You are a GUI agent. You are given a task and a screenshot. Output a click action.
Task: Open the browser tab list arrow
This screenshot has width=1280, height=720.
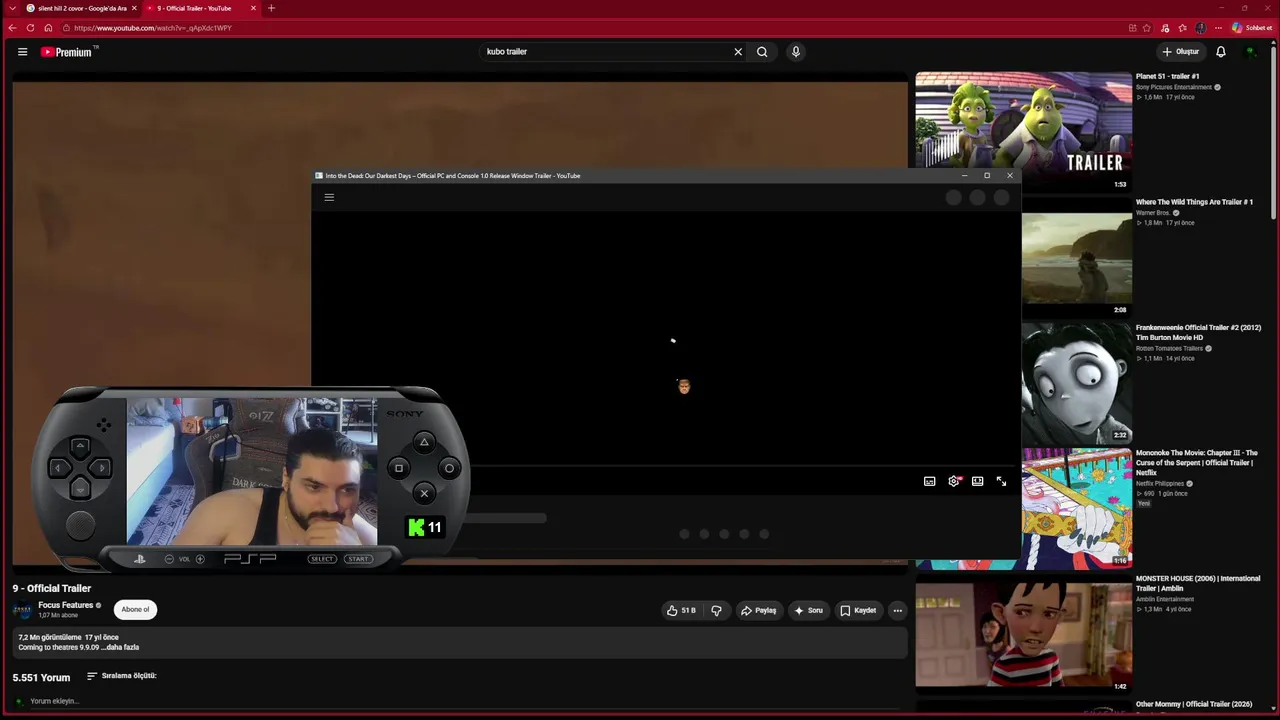pos(12,8)
